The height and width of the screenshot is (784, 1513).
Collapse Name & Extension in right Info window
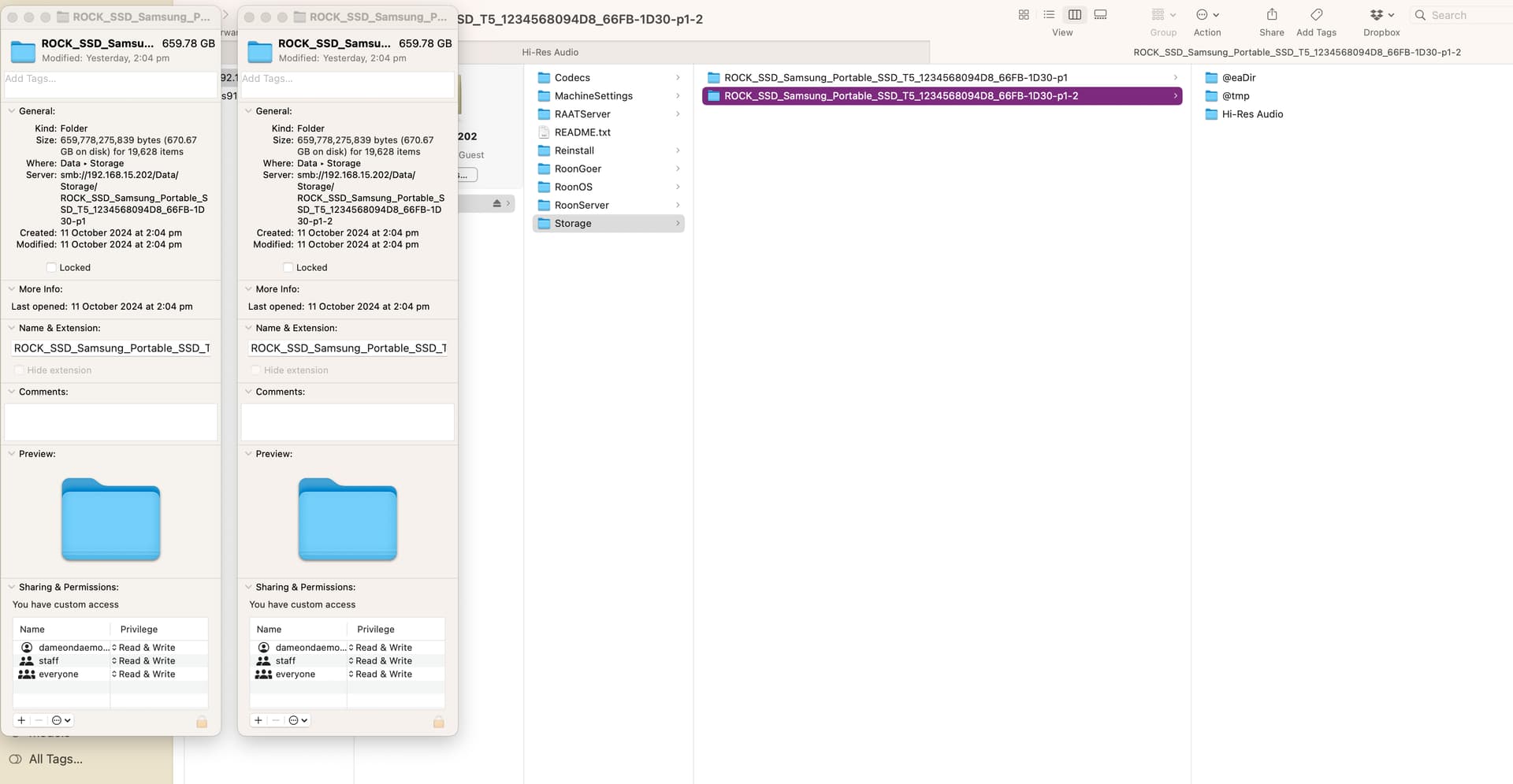click(x=248, y=328)
